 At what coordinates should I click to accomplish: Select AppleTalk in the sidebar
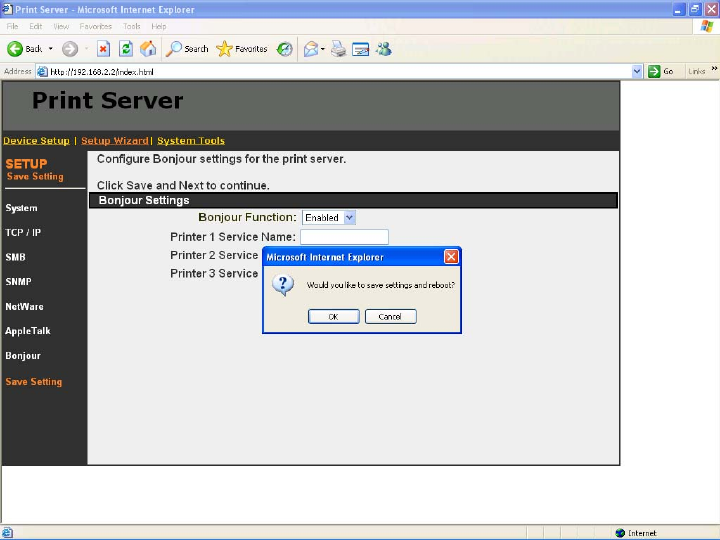(28, 331)
